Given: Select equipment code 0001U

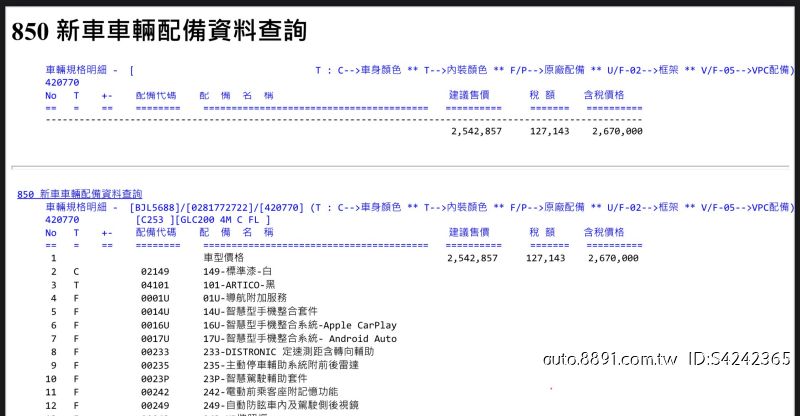Looking at the screenshot, I should [155, 298].
